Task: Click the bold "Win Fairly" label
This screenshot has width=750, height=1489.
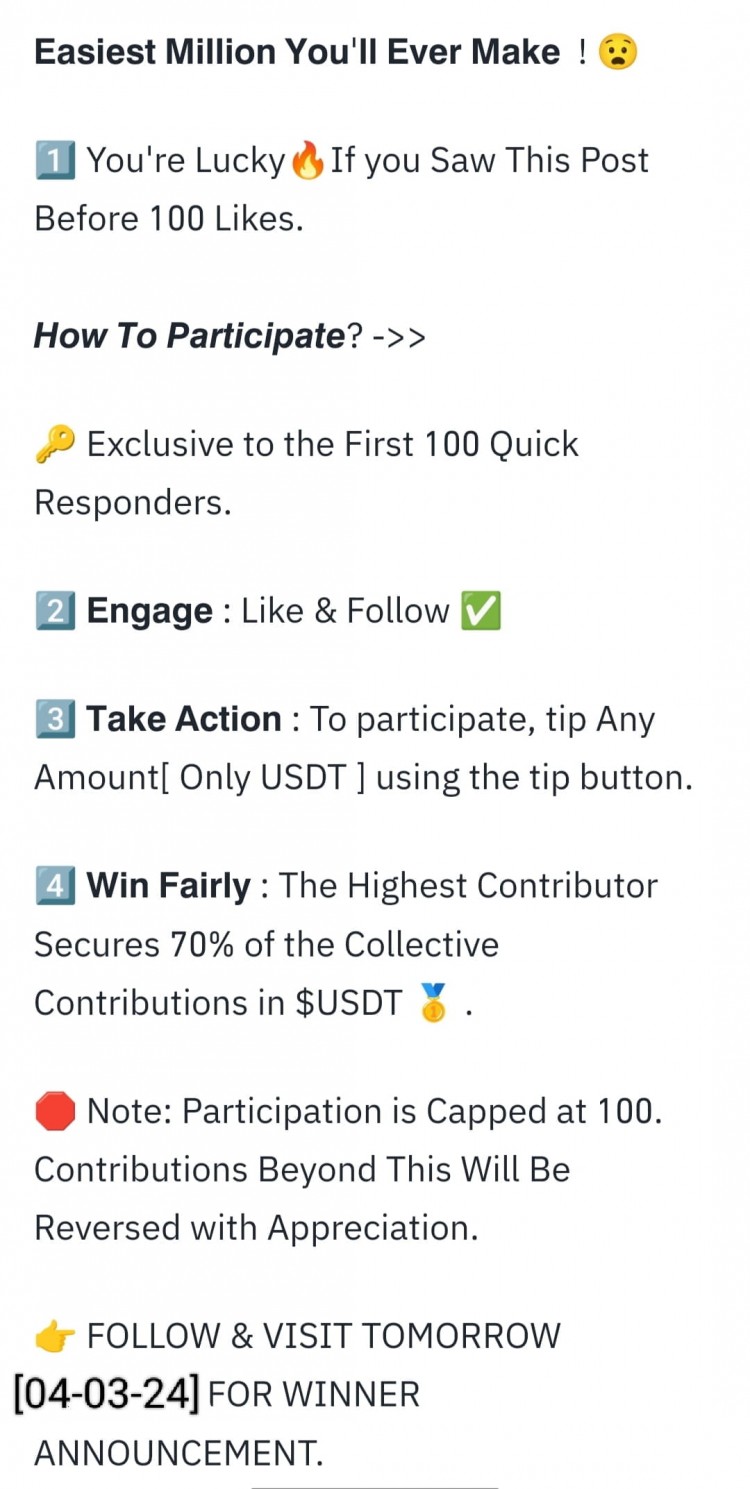Action: click(169, 886)
